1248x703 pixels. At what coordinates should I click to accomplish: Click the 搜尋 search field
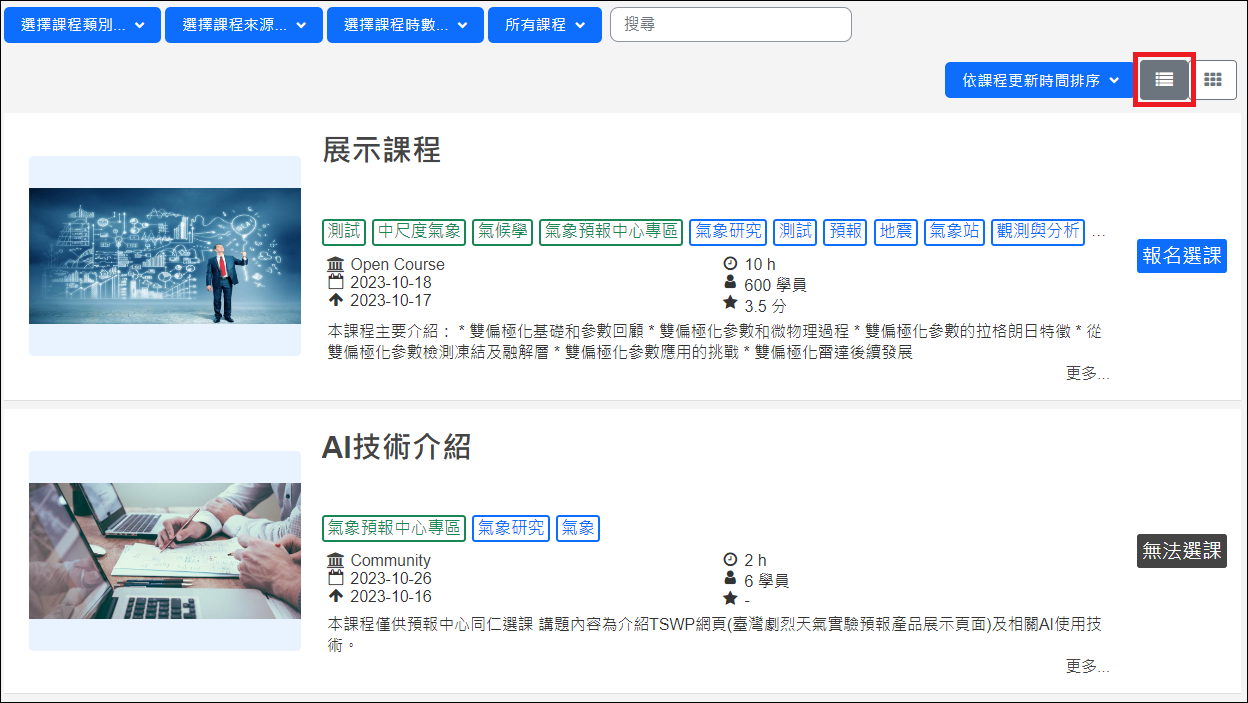click(x=731, y=25)
